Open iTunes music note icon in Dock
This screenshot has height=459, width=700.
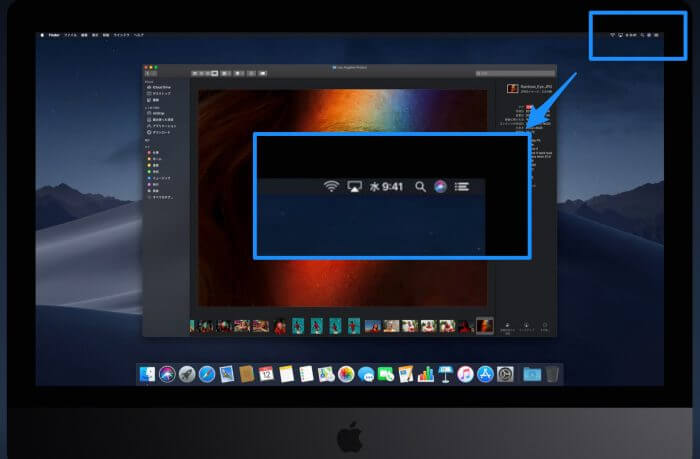[x=465, y=374]
